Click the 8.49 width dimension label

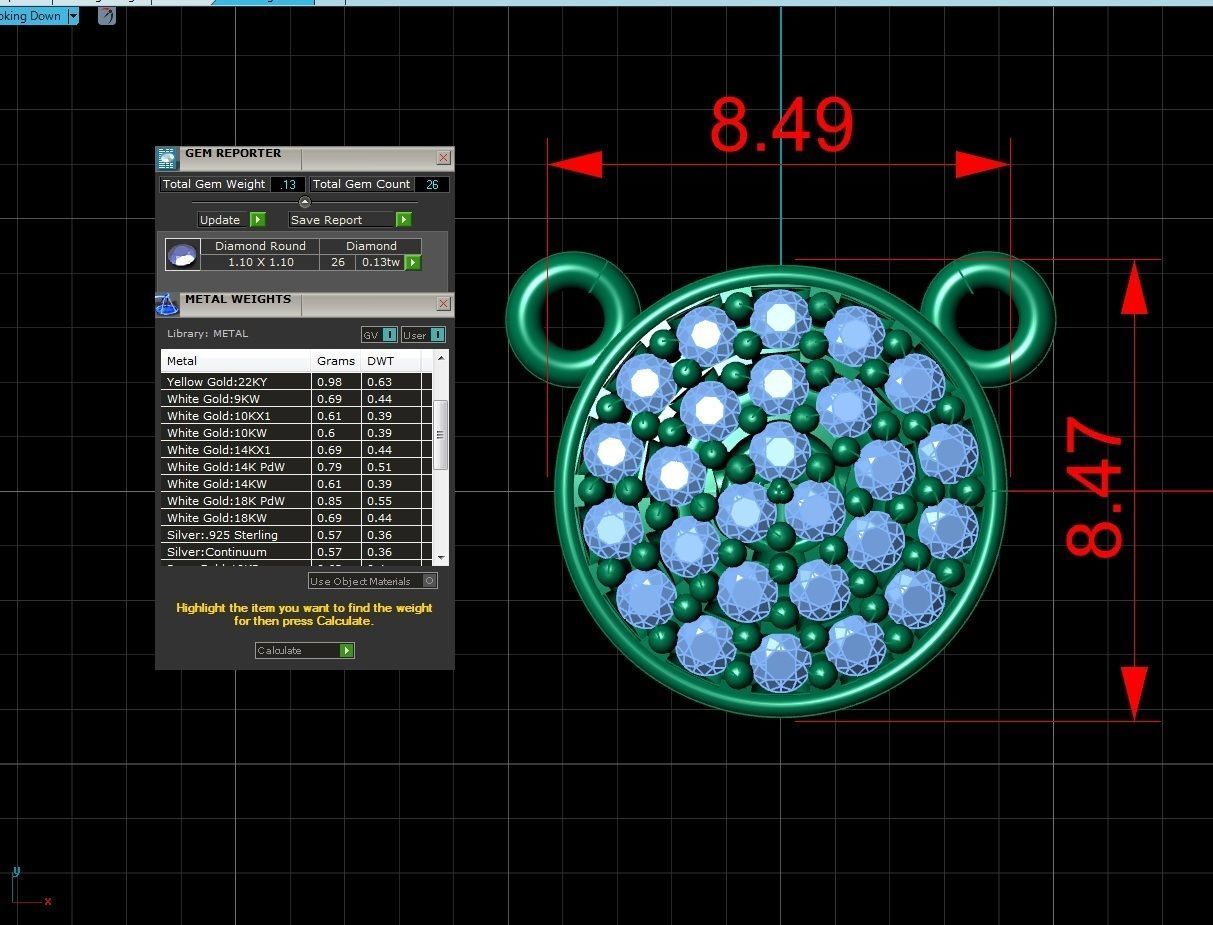point(781,126)
